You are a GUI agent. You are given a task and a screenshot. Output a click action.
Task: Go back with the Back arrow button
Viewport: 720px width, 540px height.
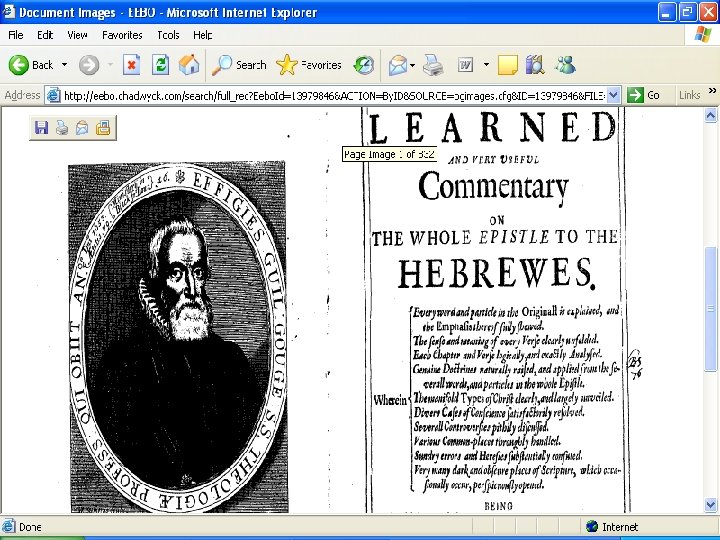point(30,65)
